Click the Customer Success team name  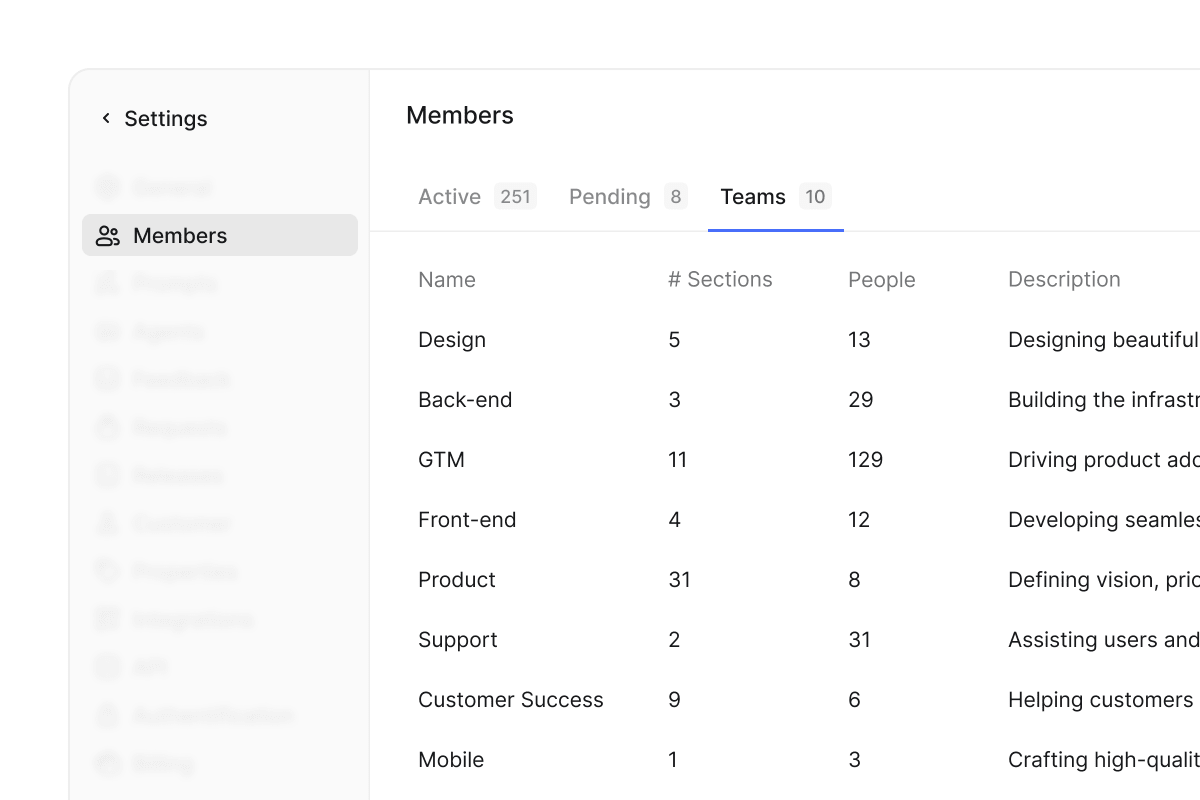coord(510,700)
